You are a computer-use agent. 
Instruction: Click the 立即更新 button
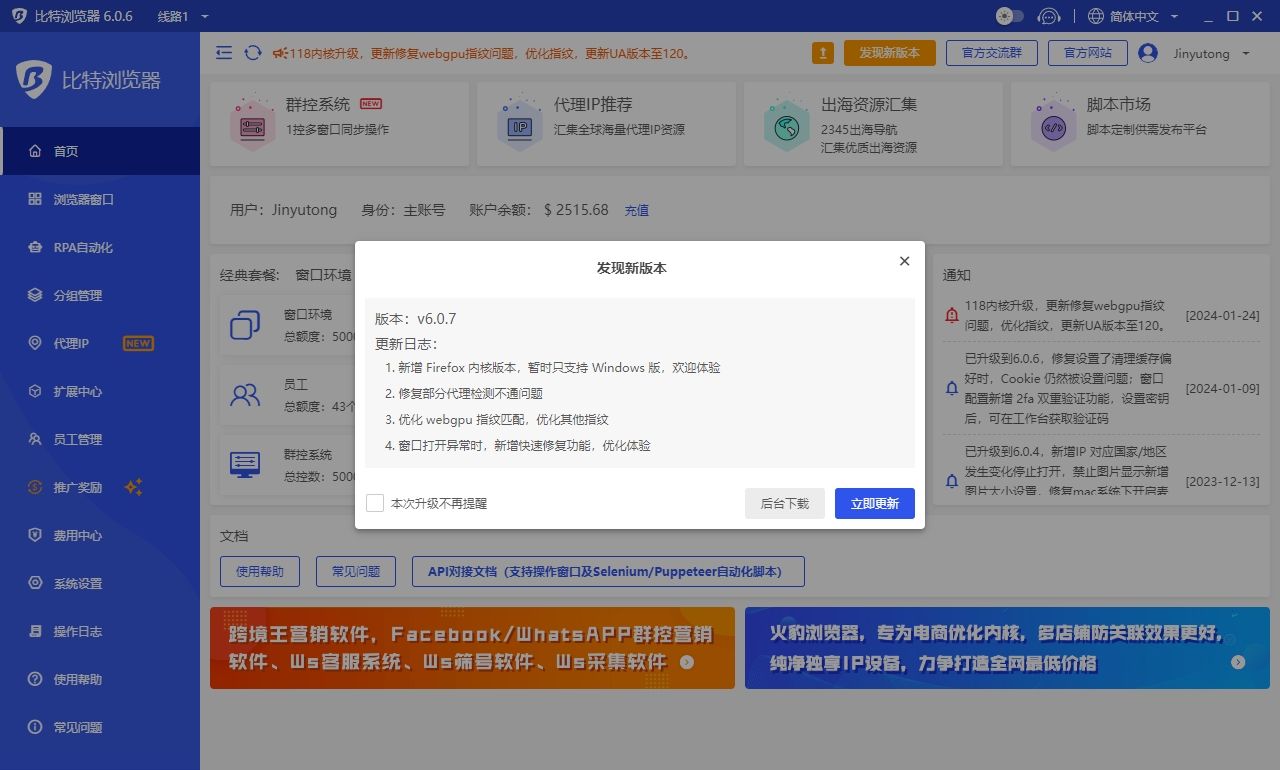[x=874, y=504]
